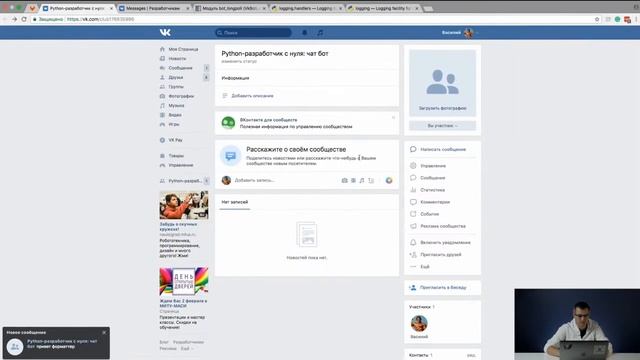This screenshot has height=360, width=640.
Task: Open События in the community menu
Action: (429, 214)
